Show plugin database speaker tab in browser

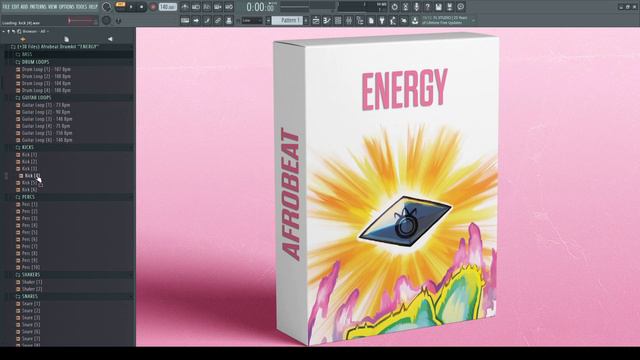pos(110,39)
